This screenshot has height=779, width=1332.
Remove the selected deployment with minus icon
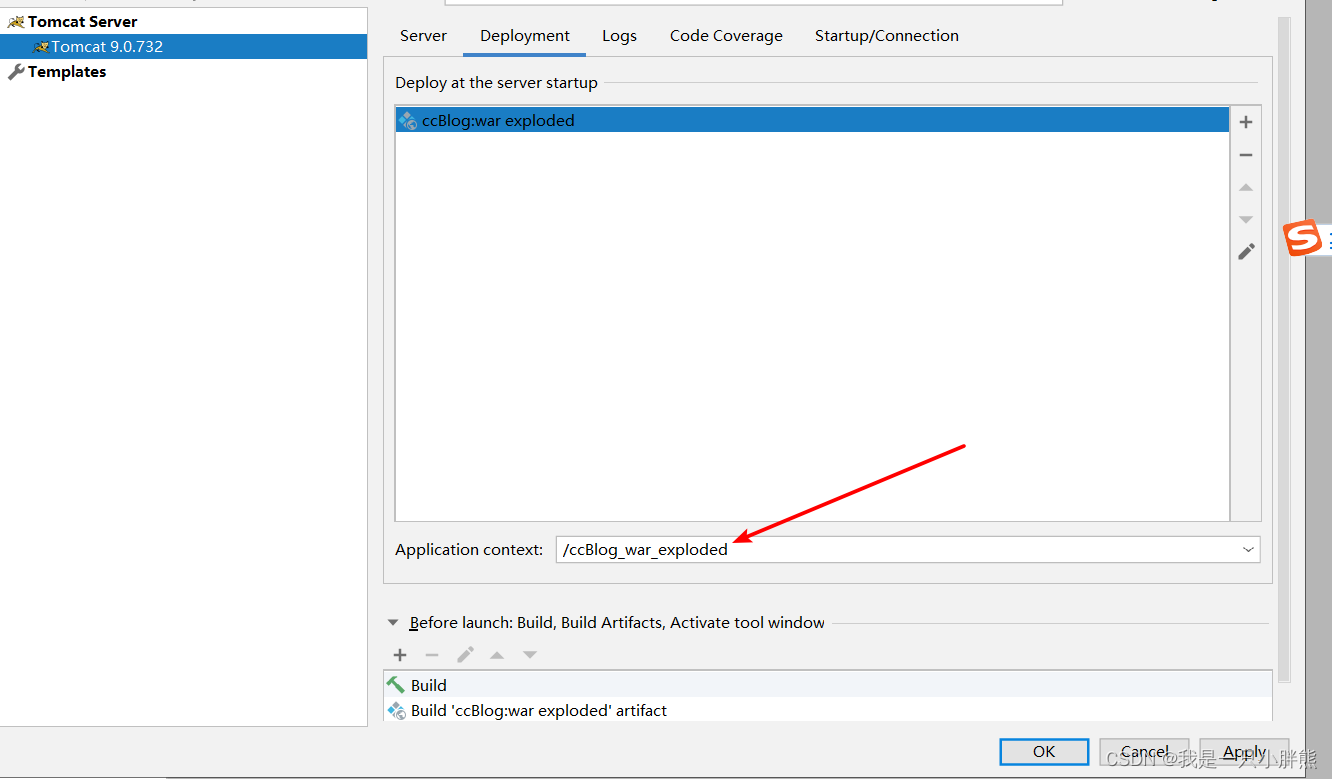(x=1246, y=155)
